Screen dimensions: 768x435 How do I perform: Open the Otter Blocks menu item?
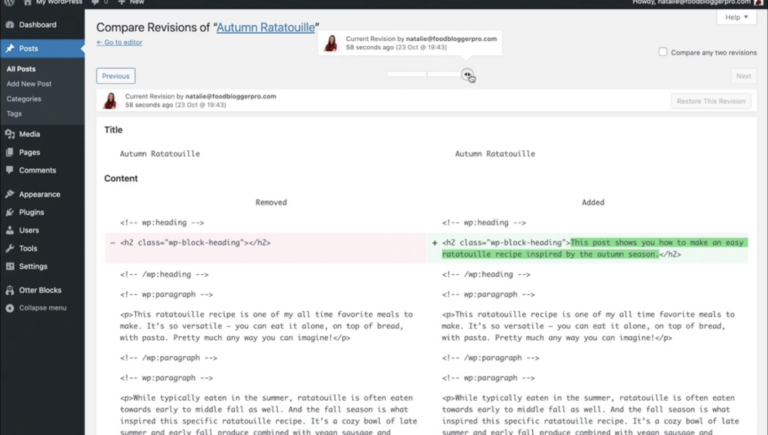[42, 290]
